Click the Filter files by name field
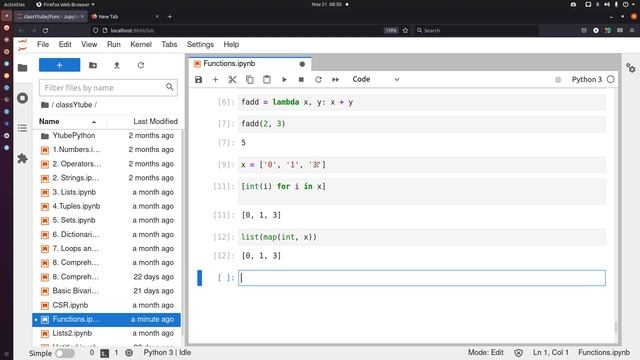This screenshot has height=360, width=640. [108, 88]
